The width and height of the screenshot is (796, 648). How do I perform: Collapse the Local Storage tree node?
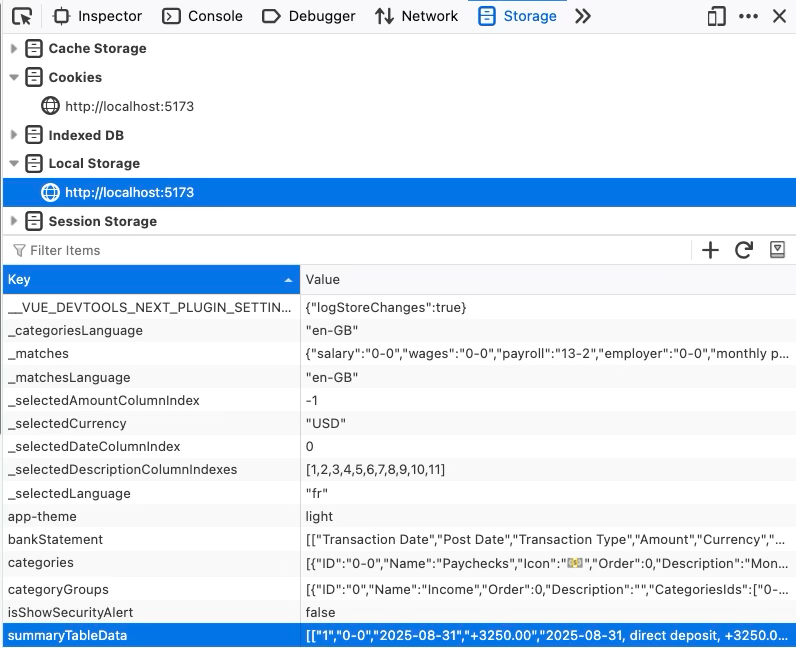coord(14,163)
